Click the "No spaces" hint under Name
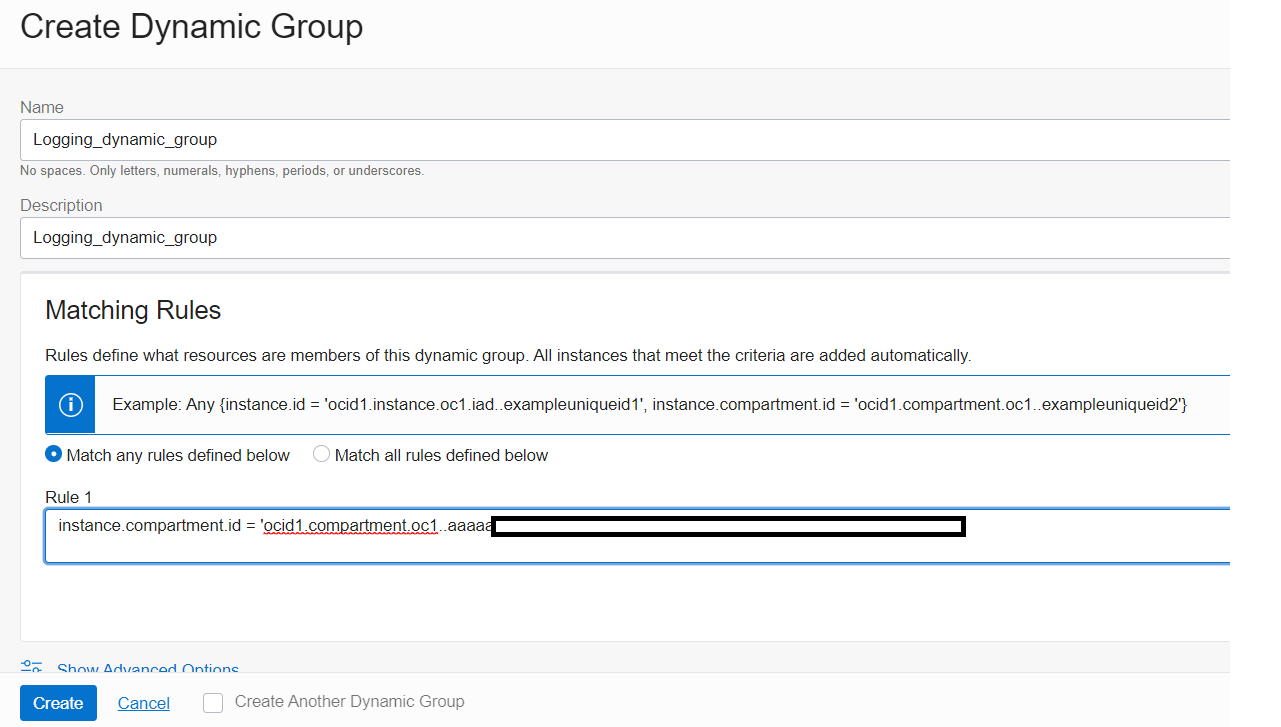 click(x=222, y=171)
